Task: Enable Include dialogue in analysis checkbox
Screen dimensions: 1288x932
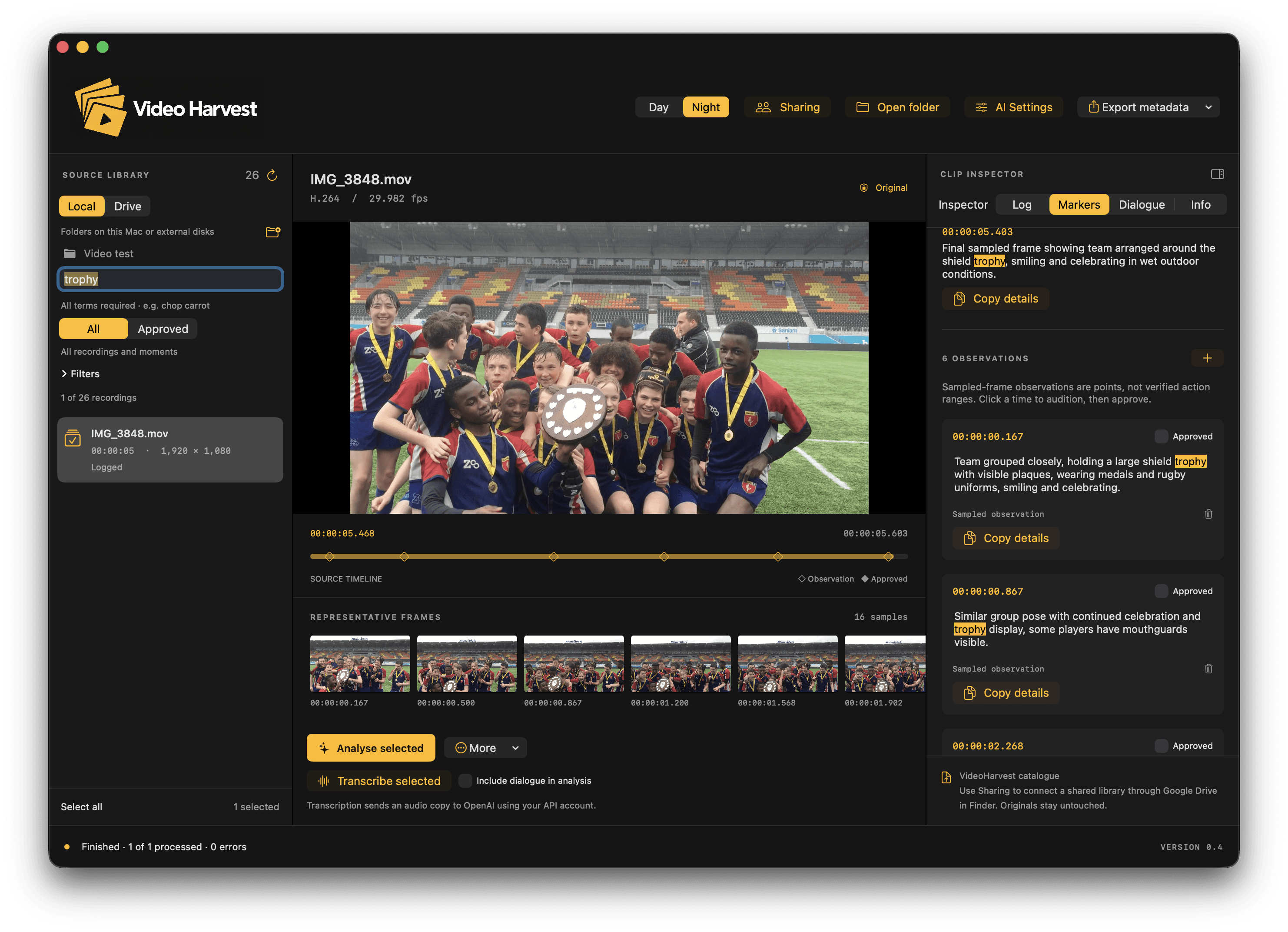Action: [x=465, y=780]
